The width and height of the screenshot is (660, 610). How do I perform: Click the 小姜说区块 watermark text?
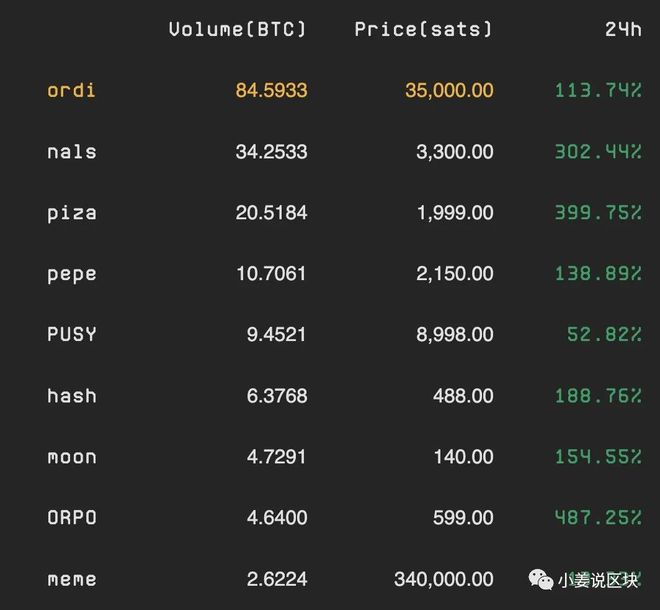point(598,581)
